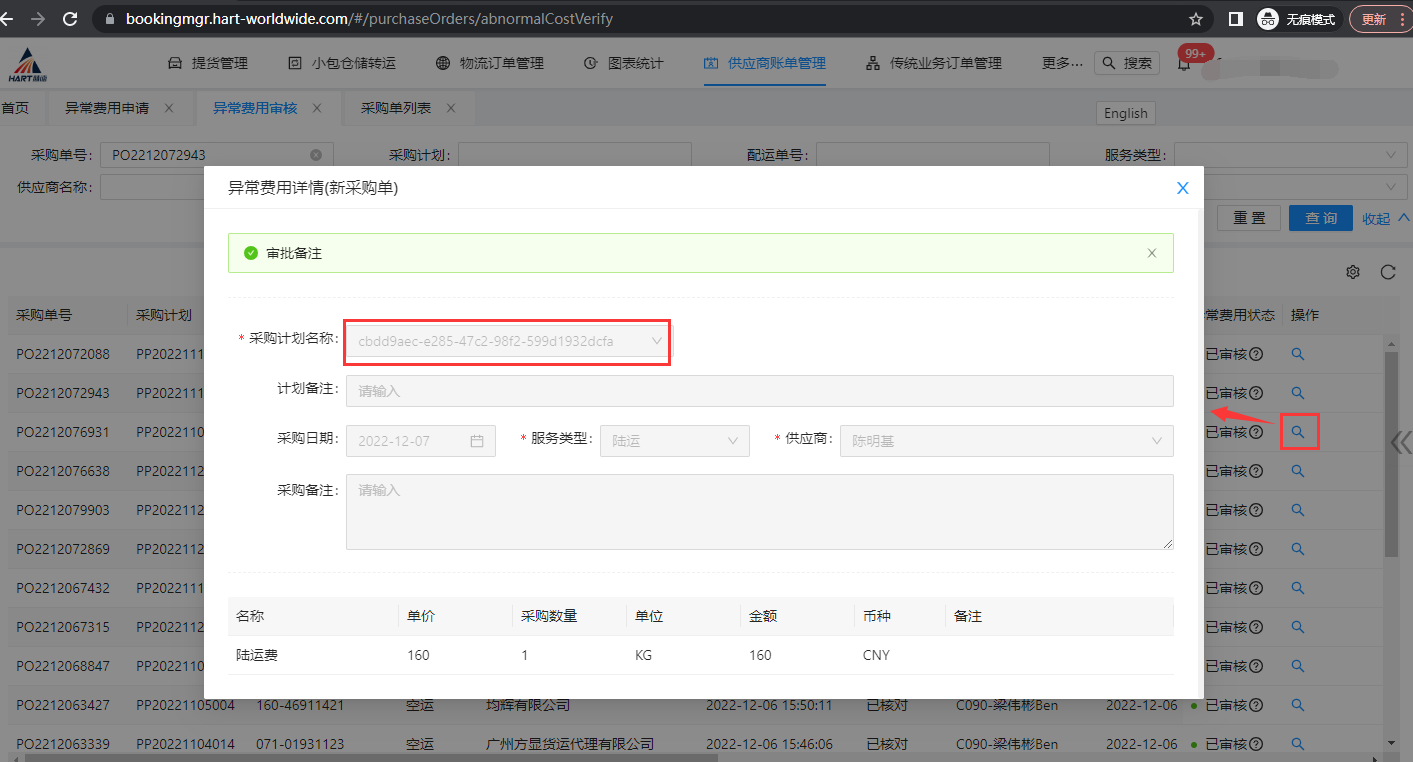
Task: Expand the right side panel double-chevron
Action: [x=1401, y=443]
